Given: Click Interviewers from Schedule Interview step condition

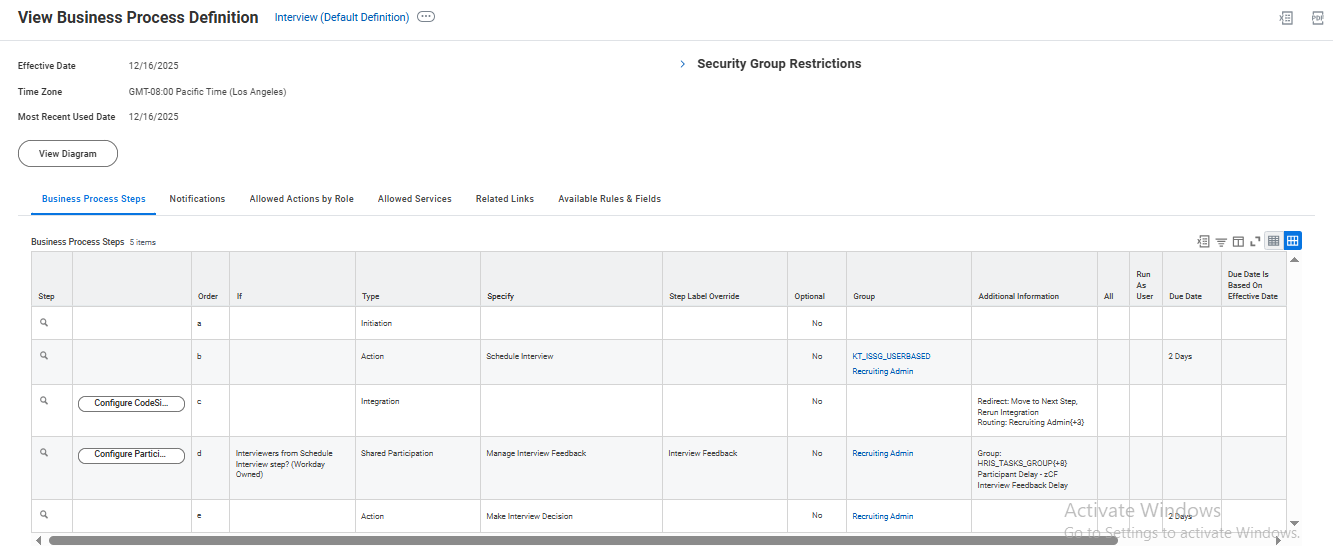Looking at the screenshot, I should coord(284,464).
